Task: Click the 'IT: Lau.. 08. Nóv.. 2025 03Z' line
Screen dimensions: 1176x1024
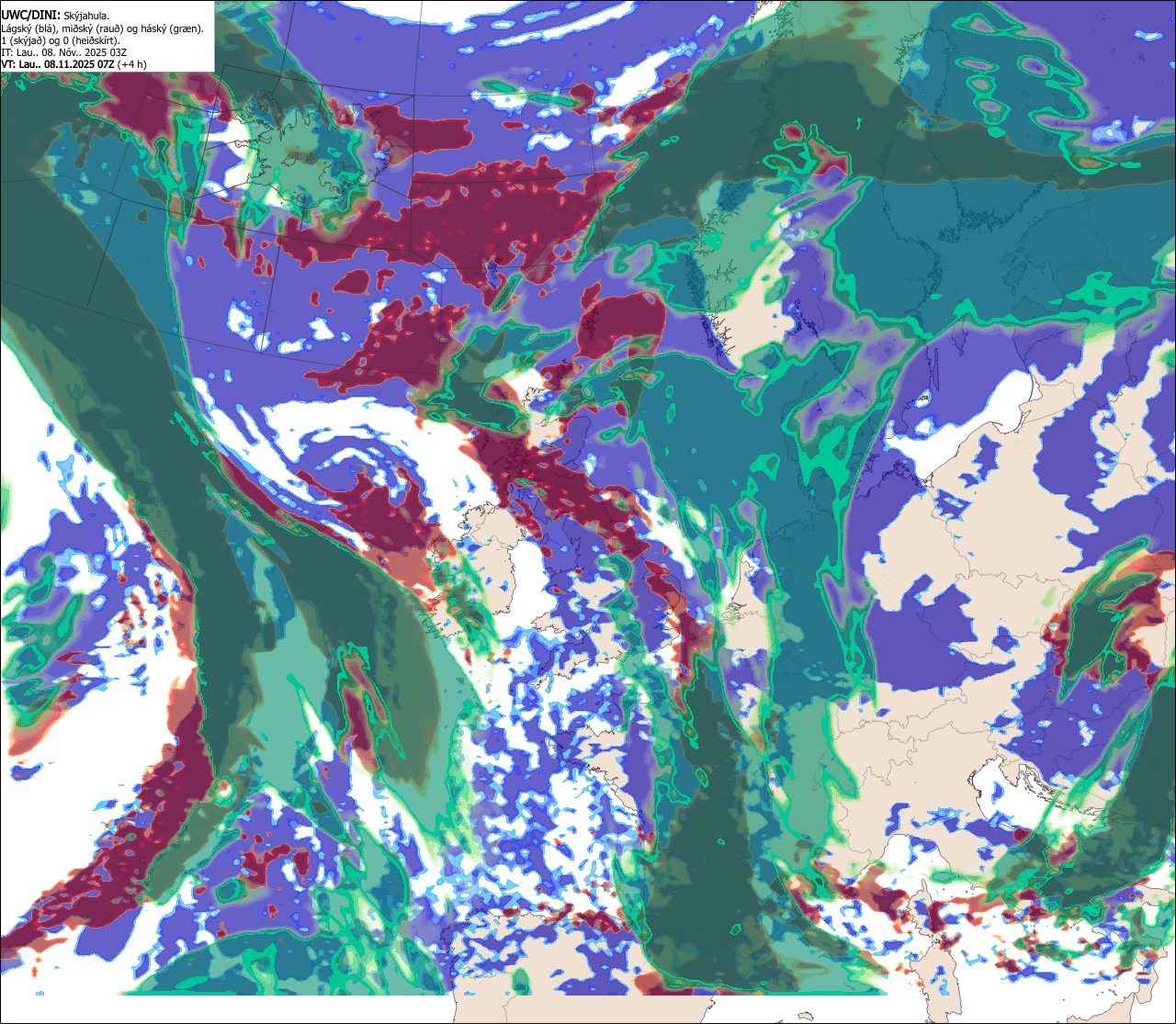Action: click(63, 52)
